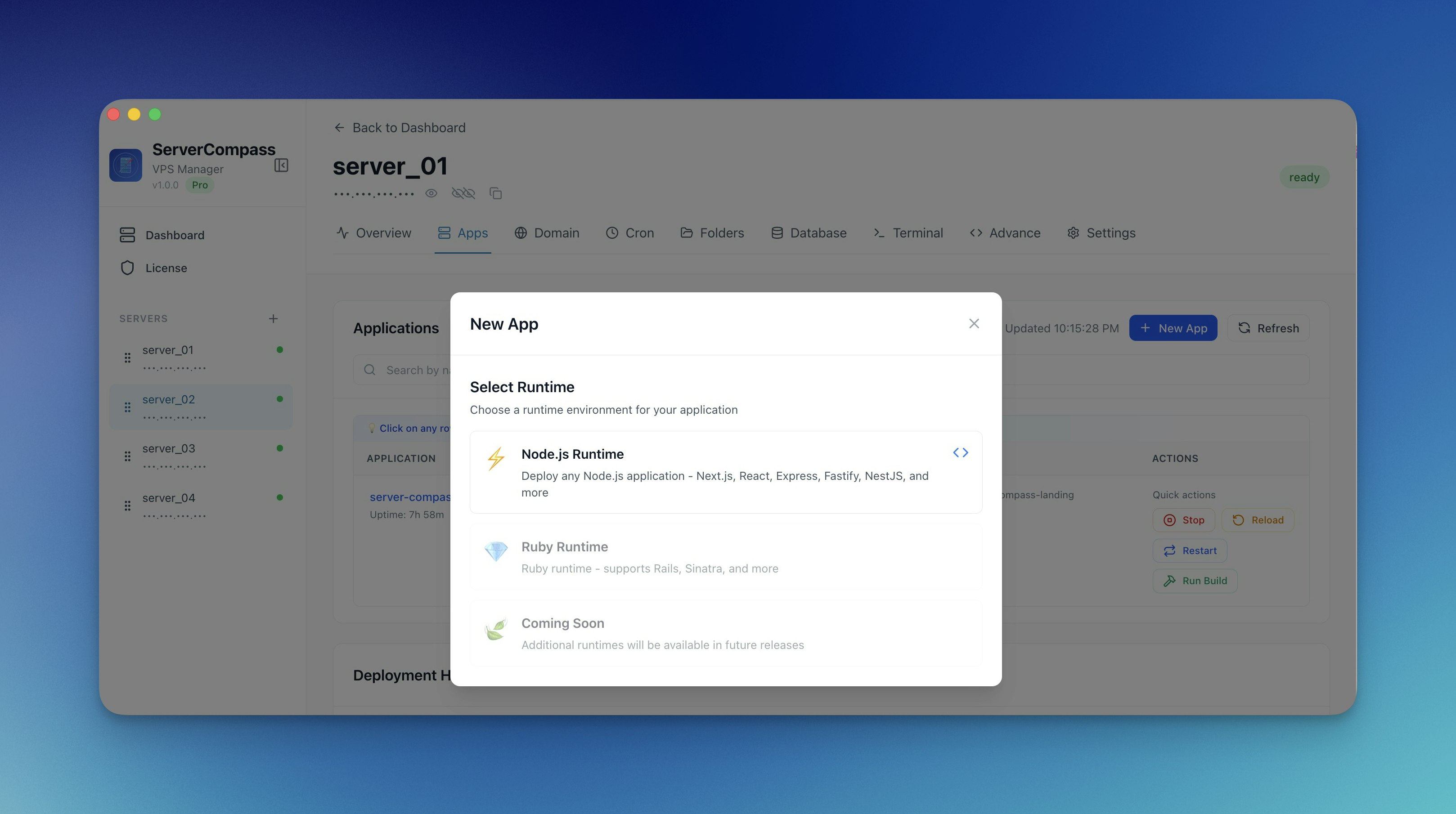Select the Ruby Runtime option

725,557
